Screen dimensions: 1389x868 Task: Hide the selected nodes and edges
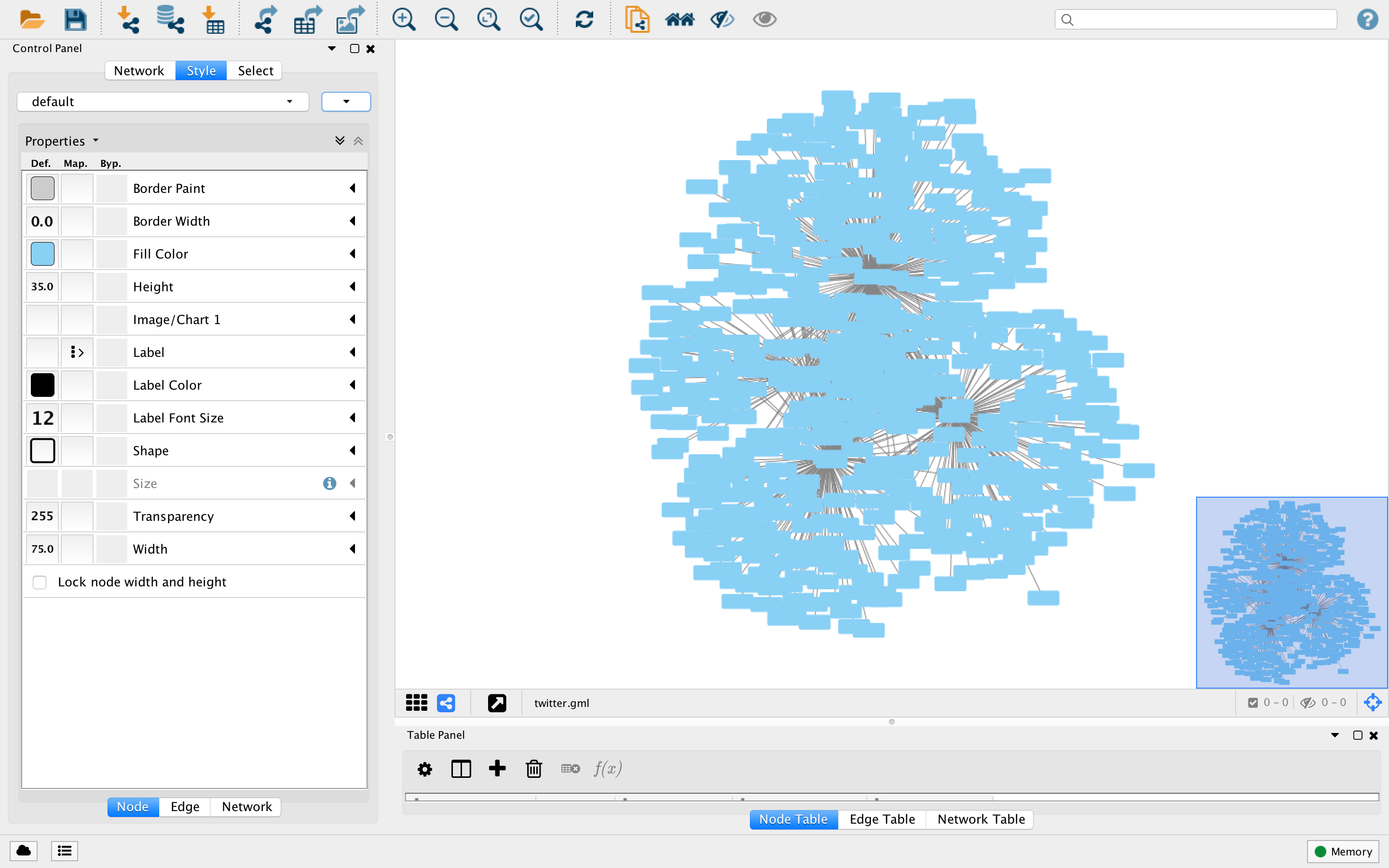(x=722, y=19)
